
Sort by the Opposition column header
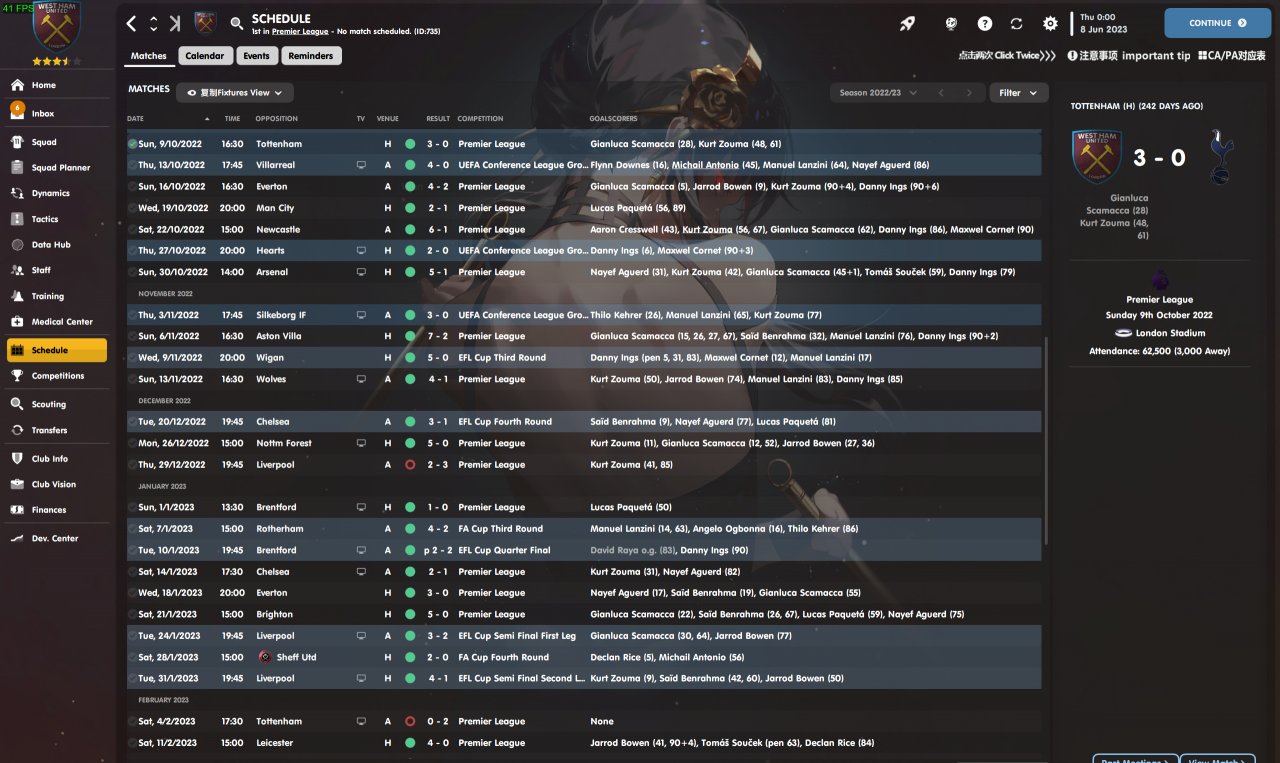pyautogui.click(x=277, y=119)
